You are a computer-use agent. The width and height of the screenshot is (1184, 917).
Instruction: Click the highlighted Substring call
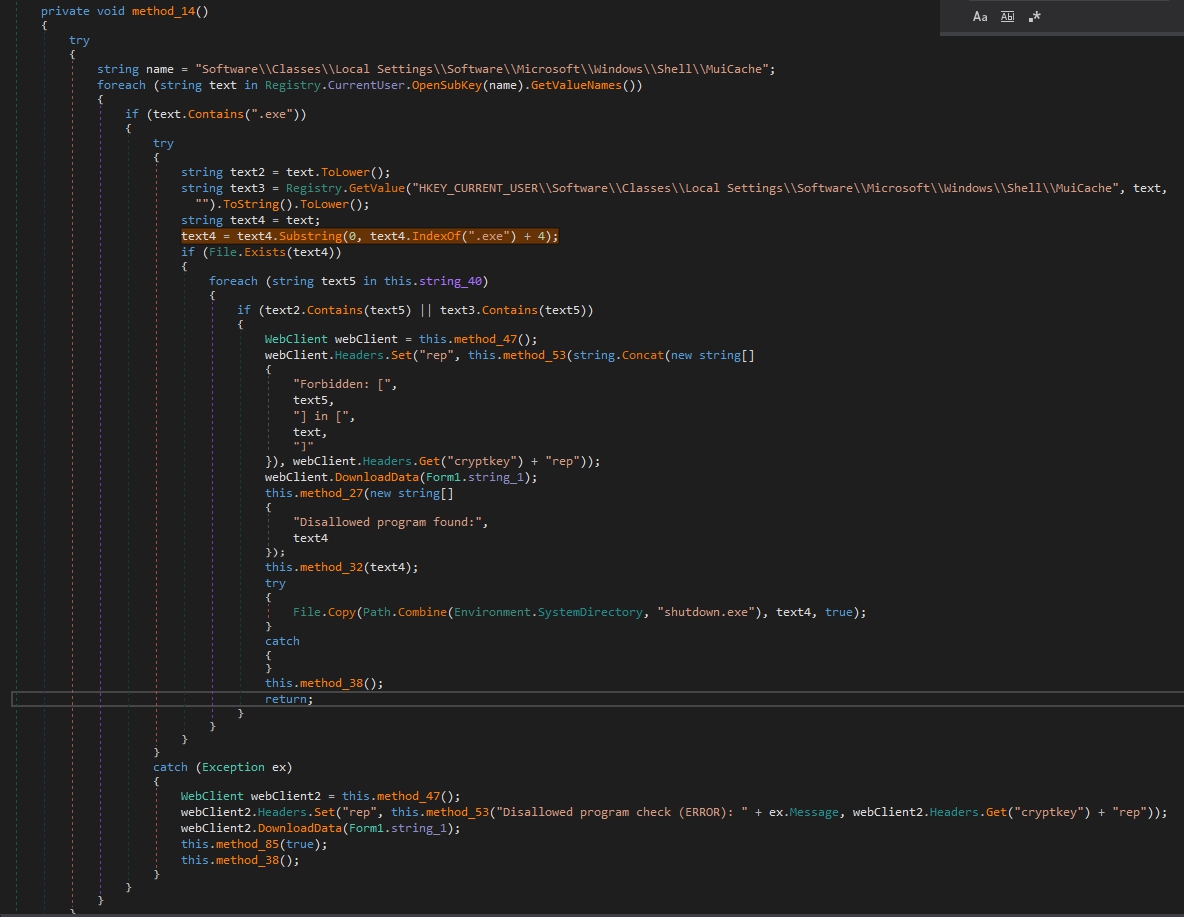click(310, 236)
